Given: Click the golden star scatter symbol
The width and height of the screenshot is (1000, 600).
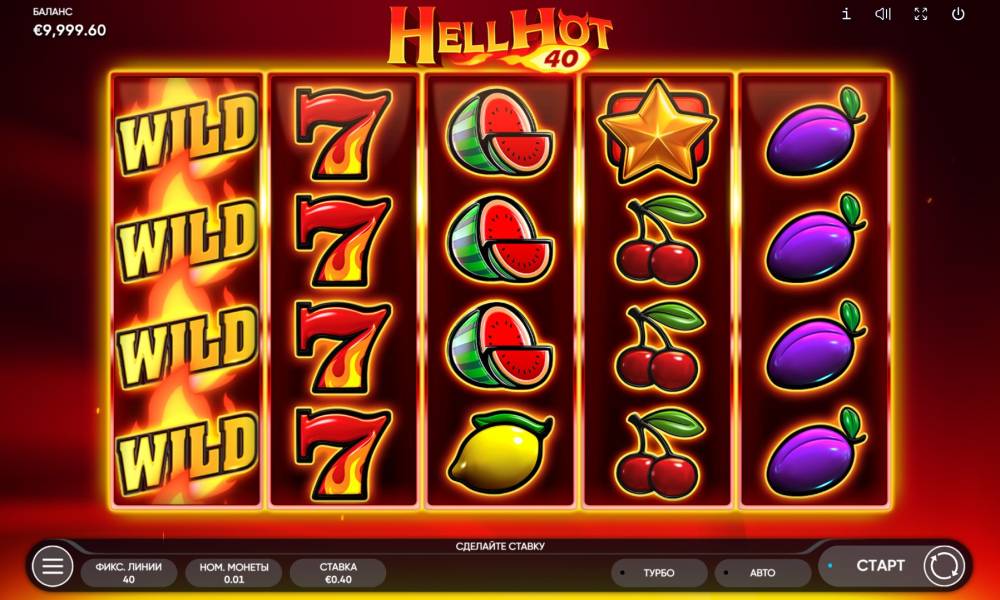Looking at the screenshot, I should click(657, 131).
